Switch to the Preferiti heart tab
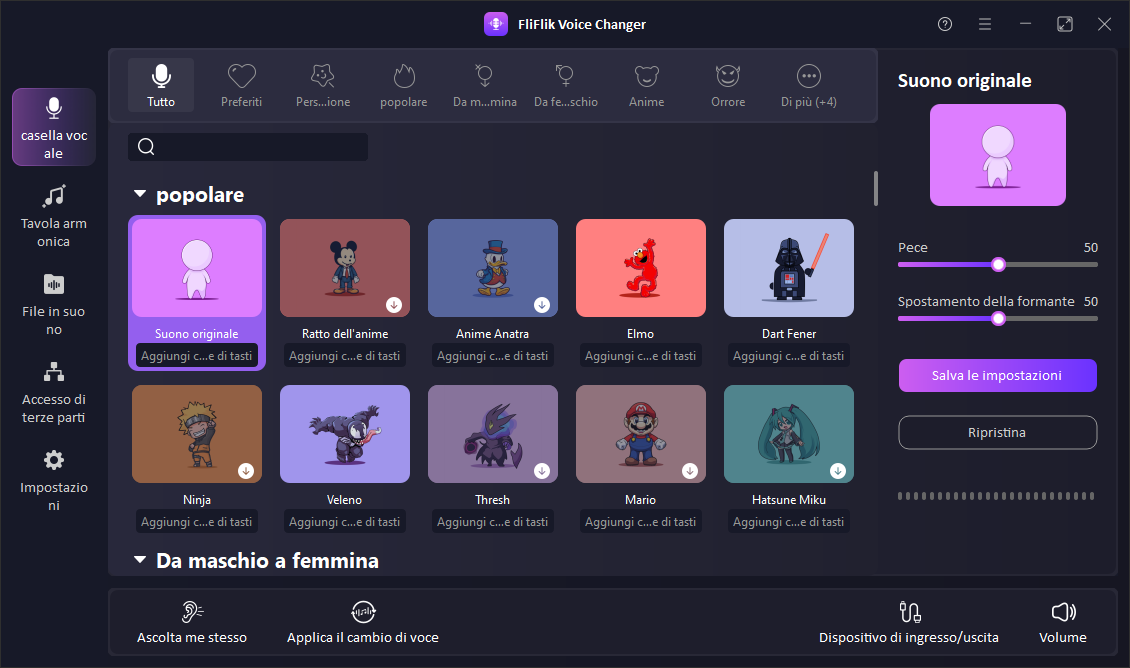The width and height of the screenshot is (1130, 668). (x=241, y=85)
